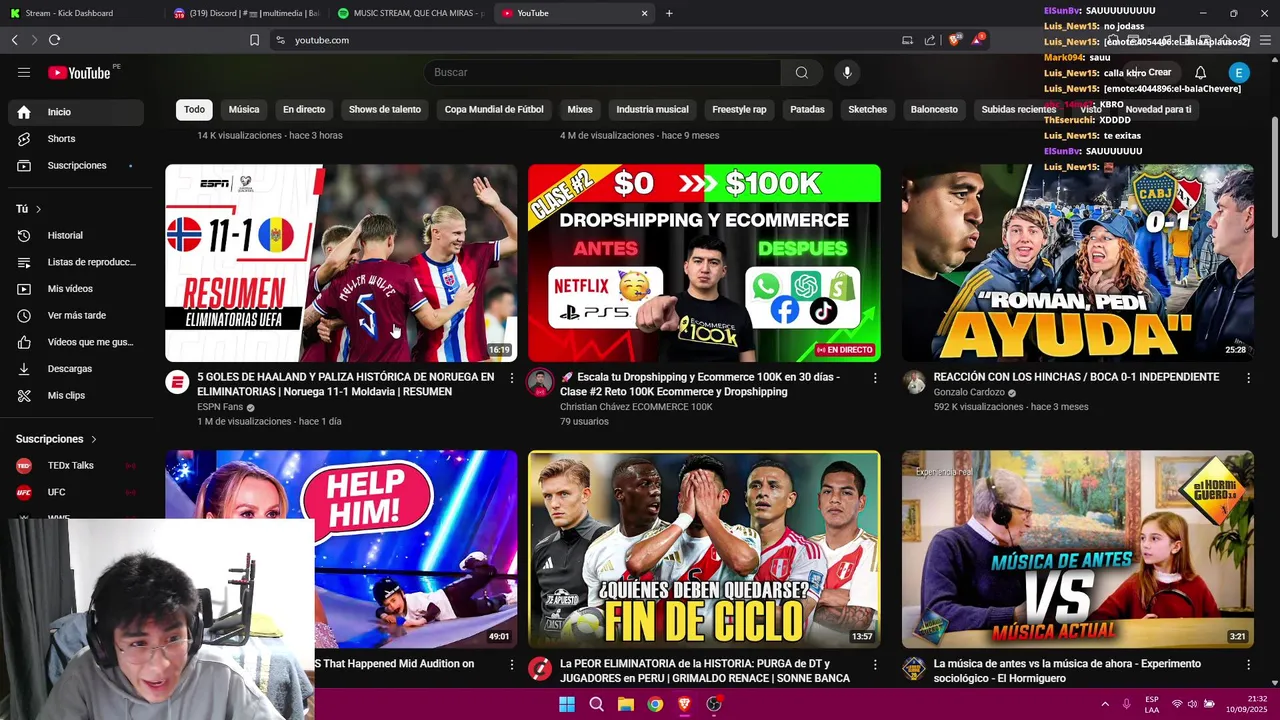Open Descargas in the sidebar
Viewport: 1280px width, 720px height.
[76, 369]
